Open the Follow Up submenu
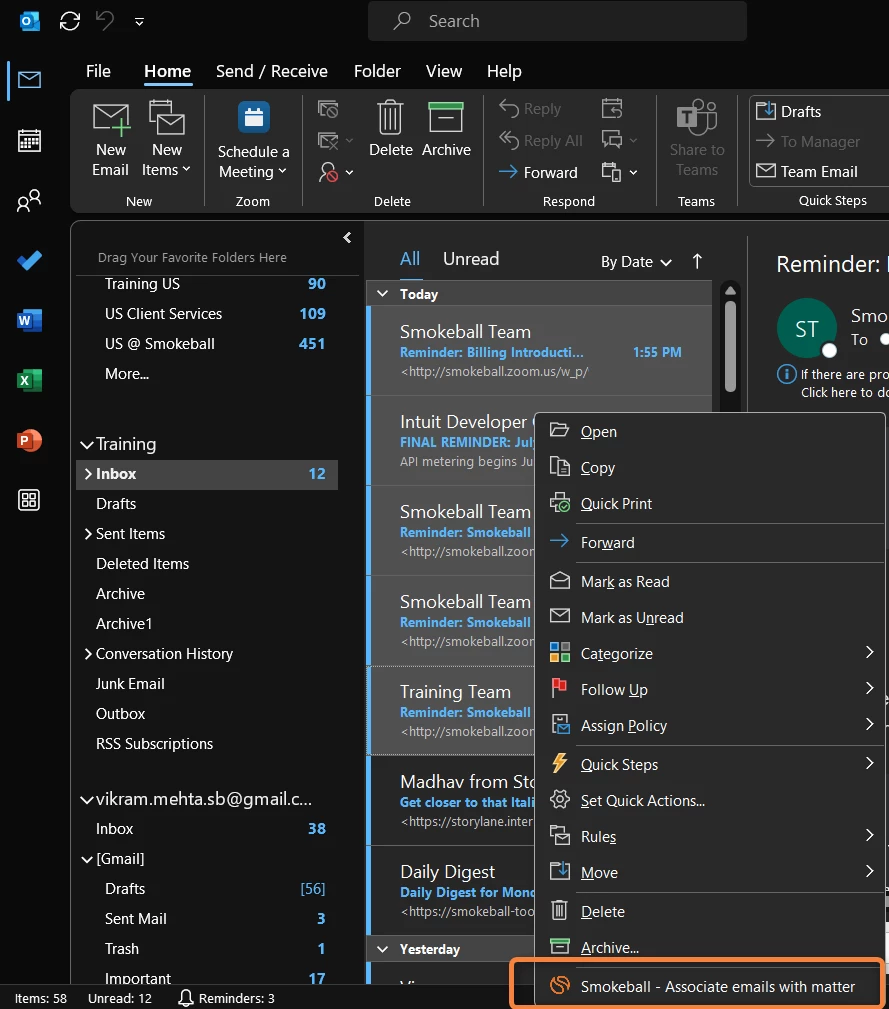The width and height of the screenshot is (889, 1009). pyautogui.click(x=710, y=689)
